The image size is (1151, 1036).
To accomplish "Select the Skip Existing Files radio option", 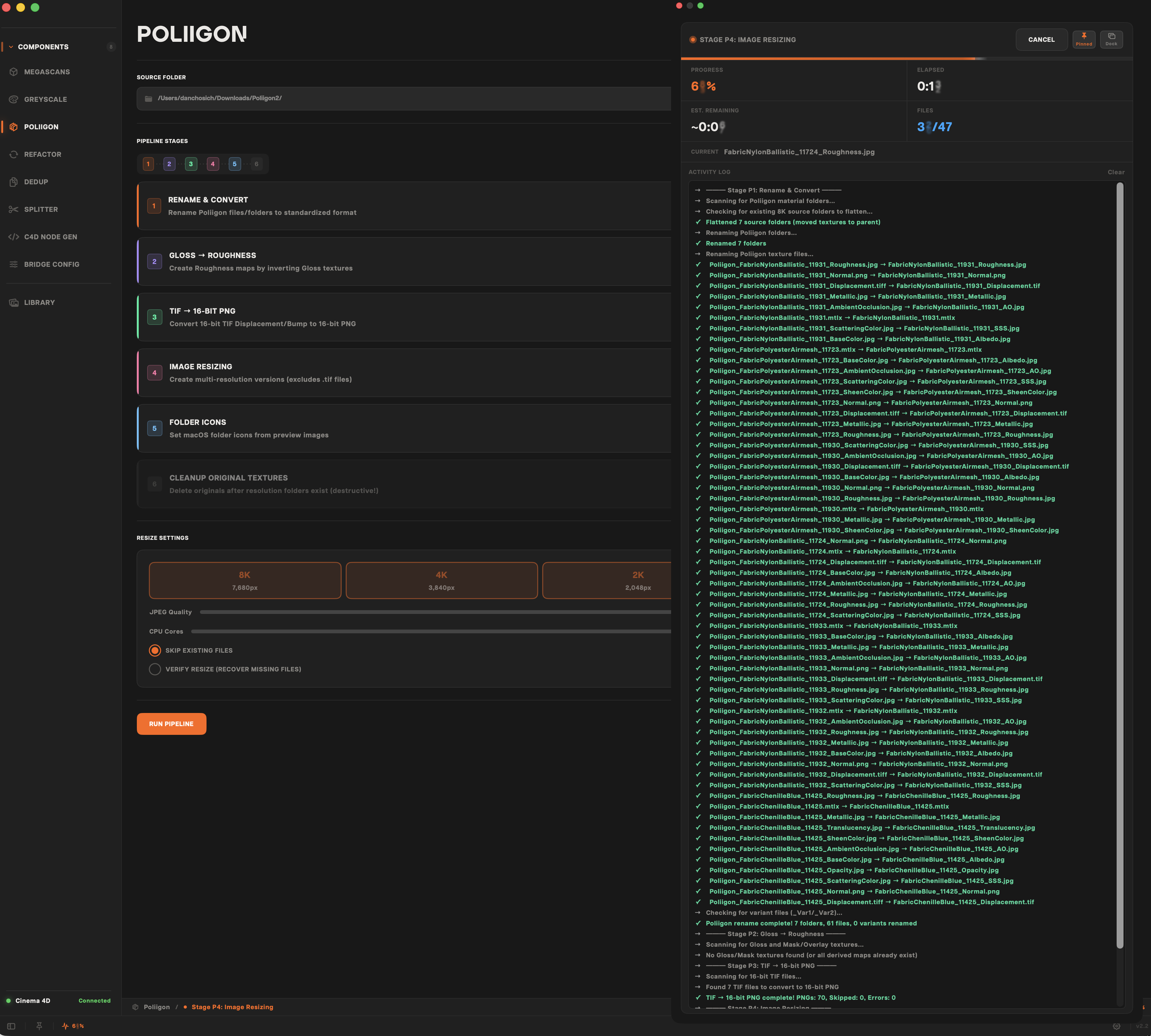I will click(155, 650).
